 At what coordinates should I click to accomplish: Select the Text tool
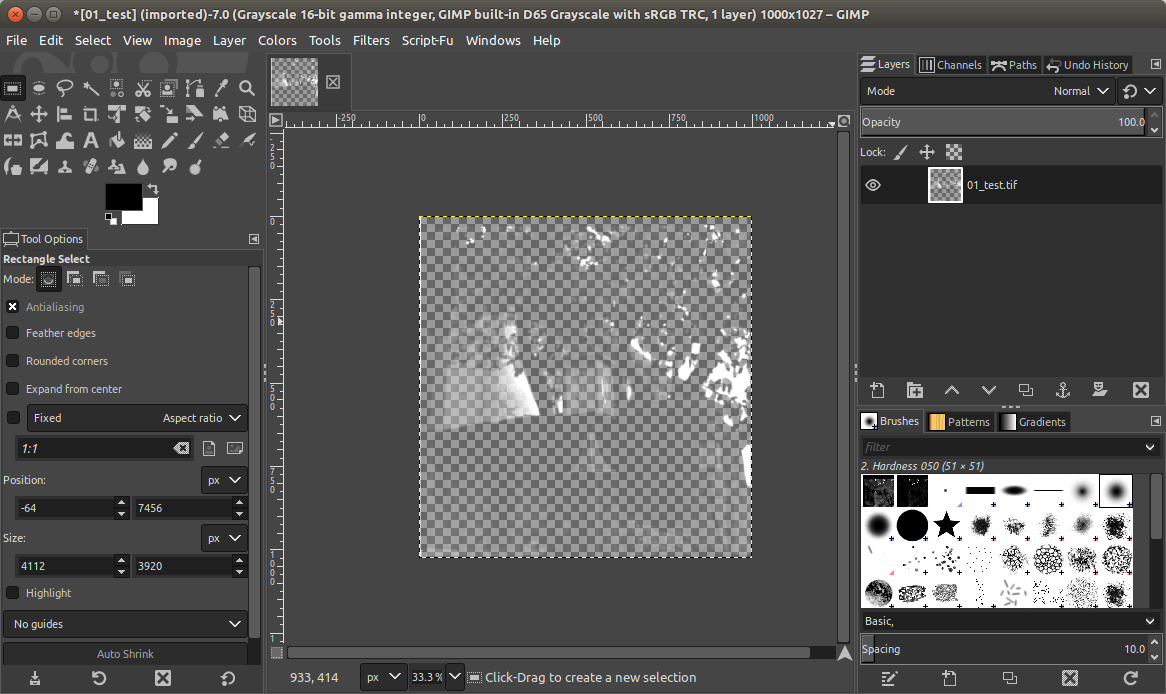tap(91, 140)
